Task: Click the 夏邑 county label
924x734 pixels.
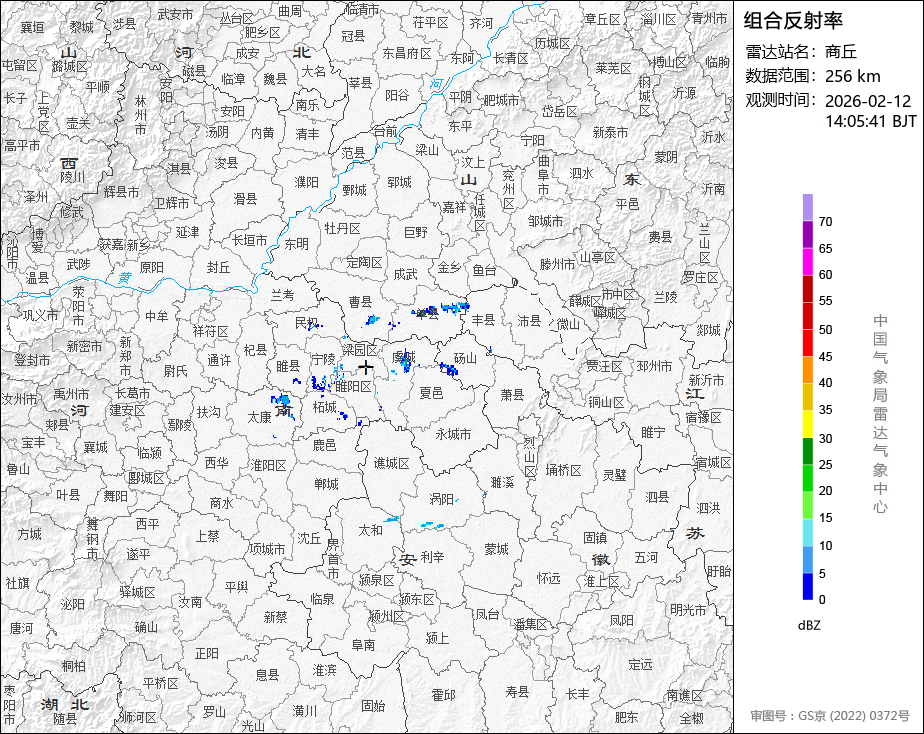Action: tap(431, 392)
